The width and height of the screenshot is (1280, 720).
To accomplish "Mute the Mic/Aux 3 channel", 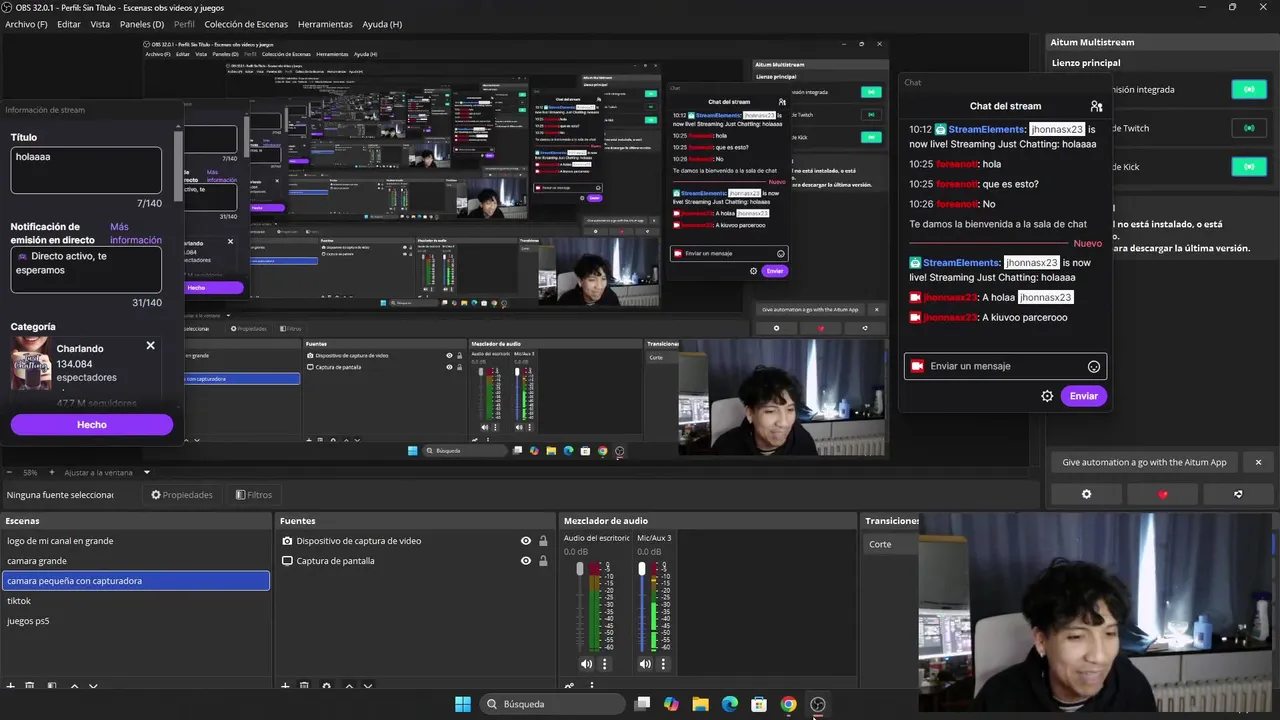I will tap(645, 664).
